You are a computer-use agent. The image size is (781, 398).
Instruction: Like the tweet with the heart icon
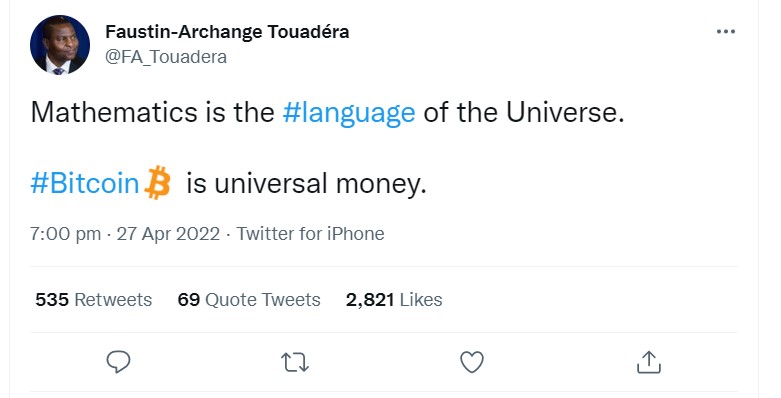click(472, 362)
